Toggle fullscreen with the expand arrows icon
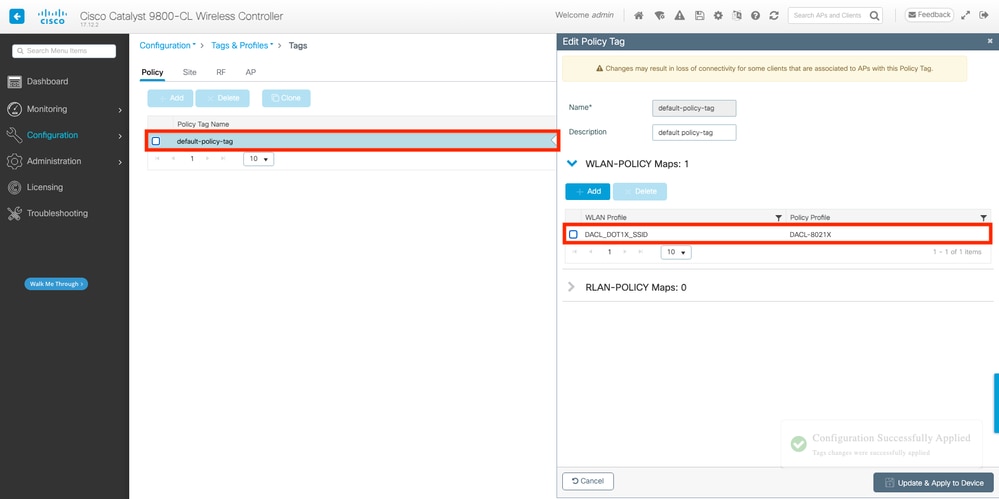 tap(966, 15)
